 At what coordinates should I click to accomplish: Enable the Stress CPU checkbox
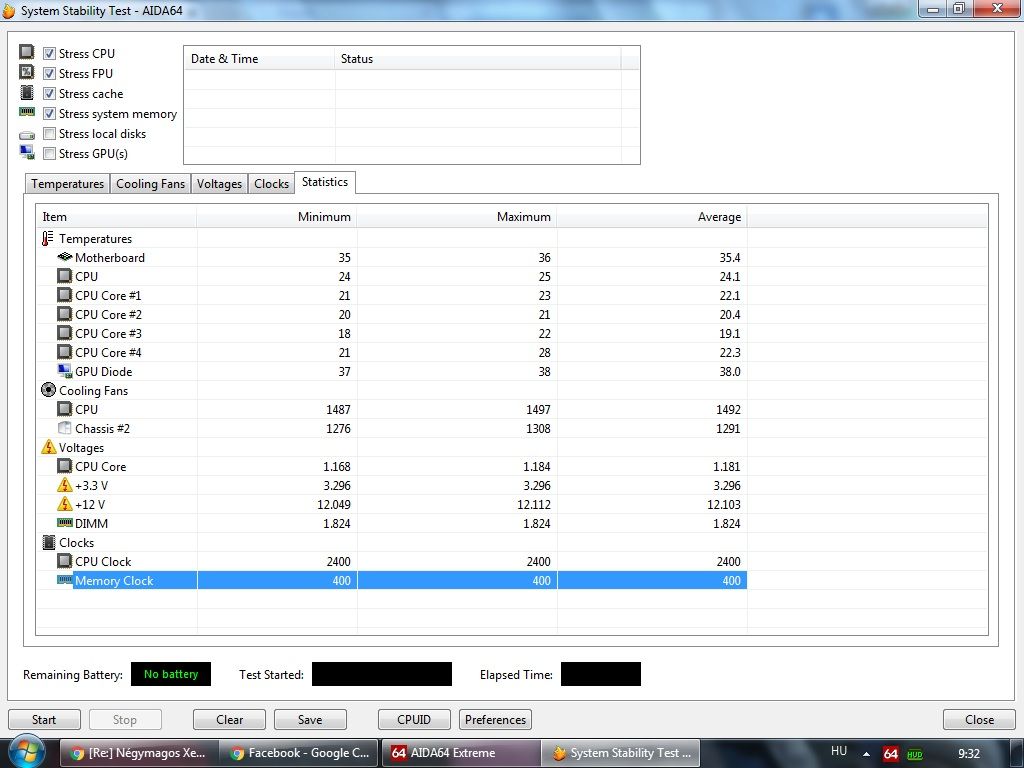(x=49, y=54)
